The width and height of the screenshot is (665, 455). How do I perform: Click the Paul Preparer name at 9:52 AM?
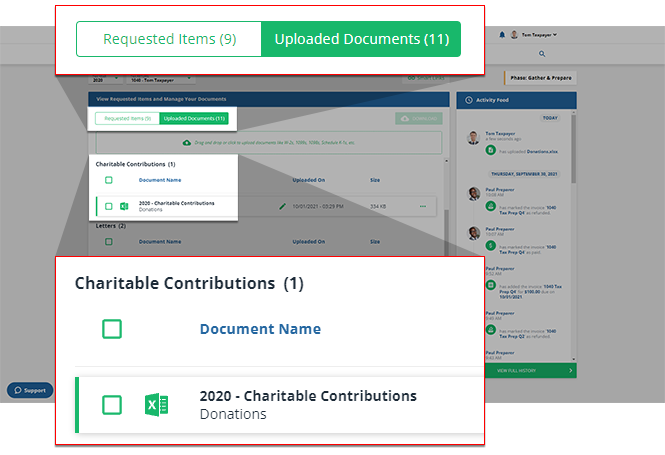tap(500, 269)
